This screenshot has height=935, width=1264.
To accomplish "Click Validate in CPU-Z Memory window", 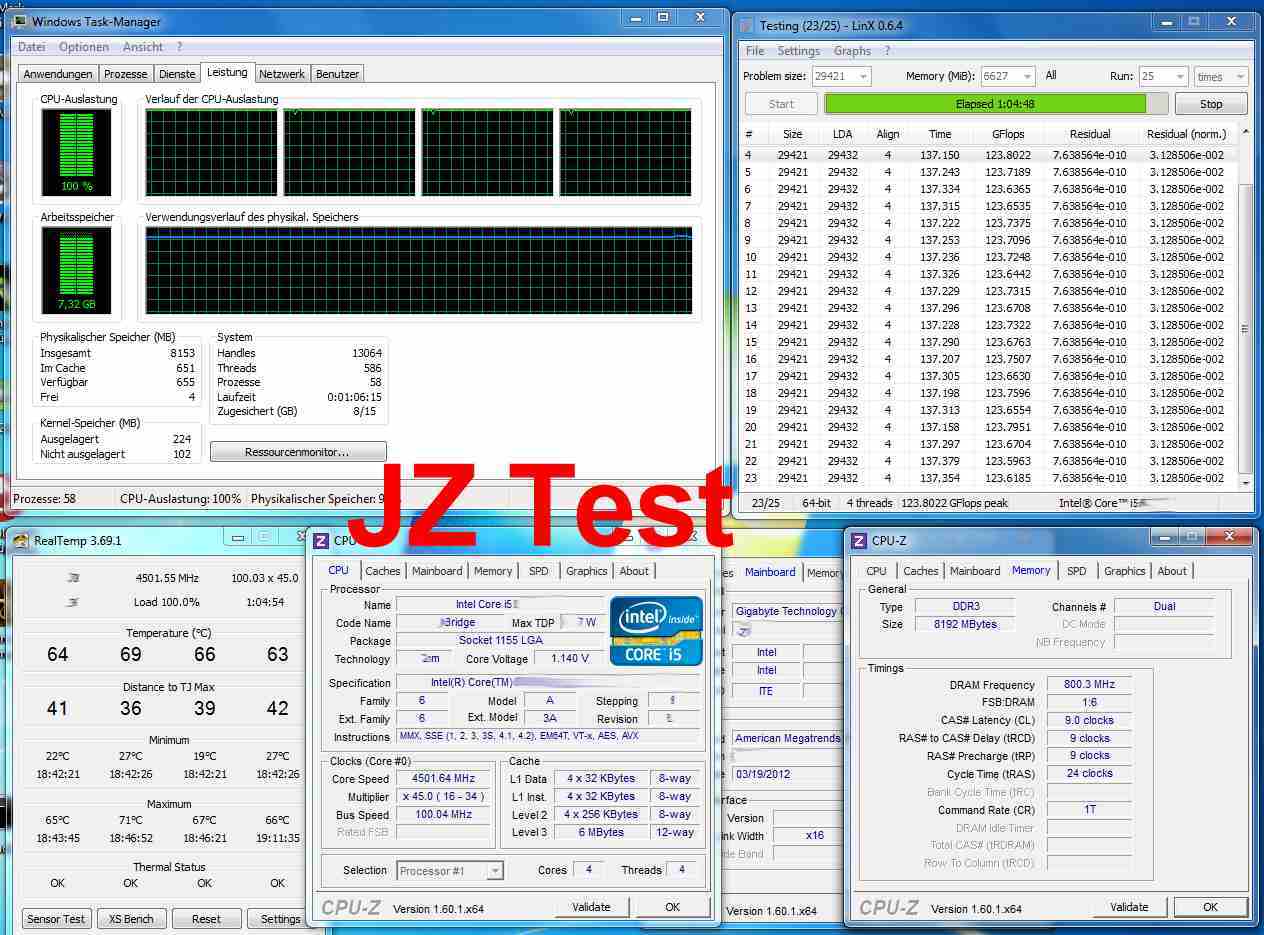I will pyautogui.click(x=1129, y=907).
